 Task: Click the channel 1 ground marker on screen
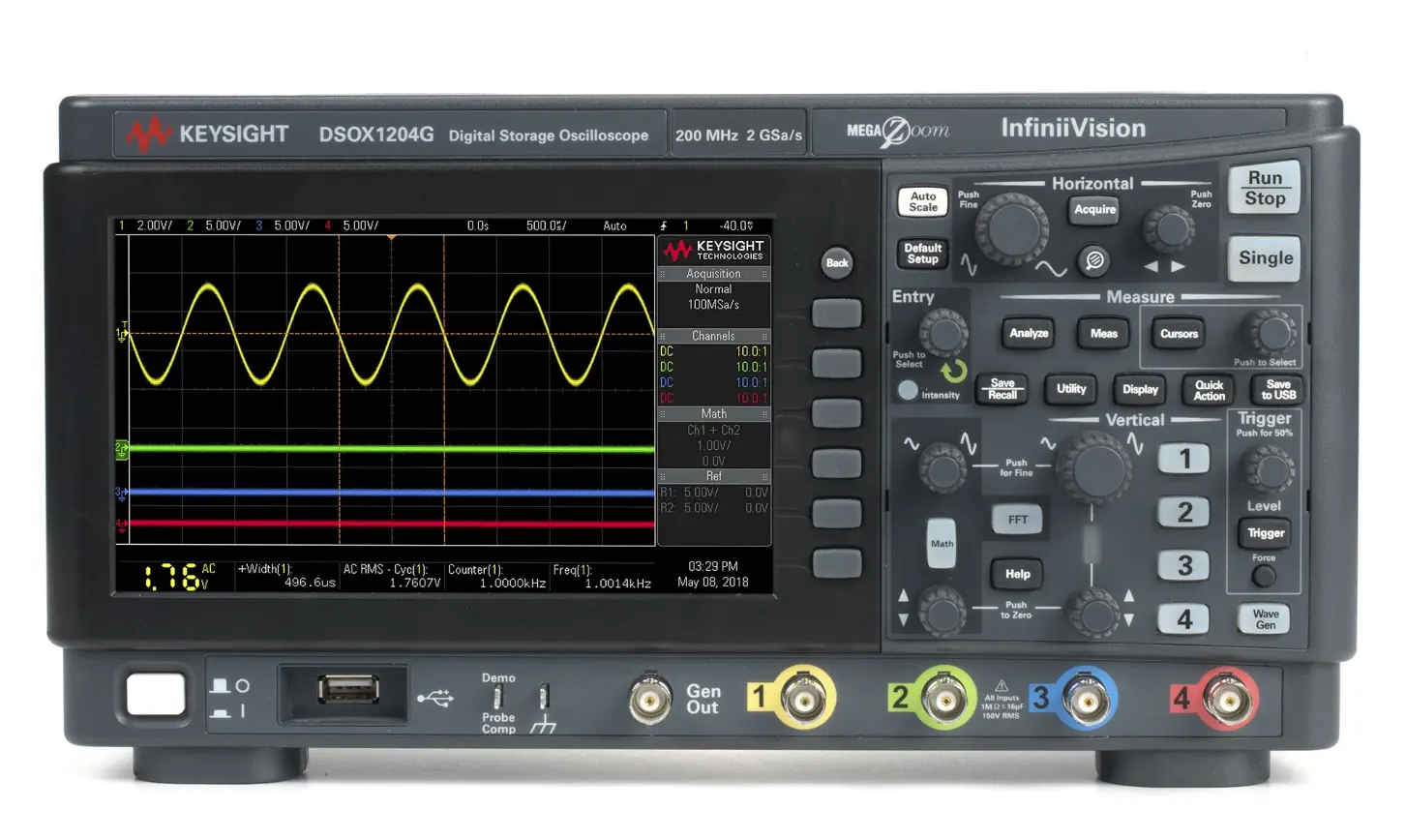click(x=122, y=333)
